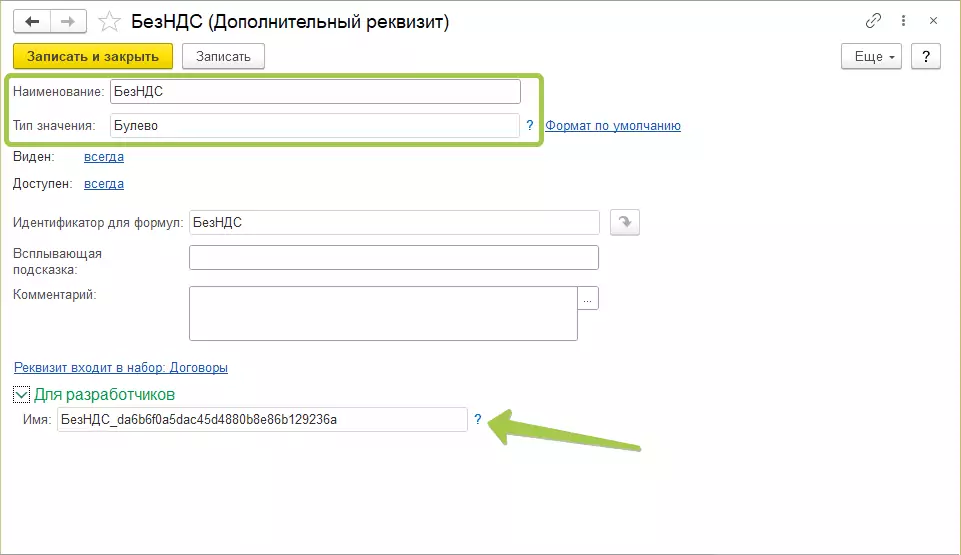Click the forward navigation arrow
Image resolution: width=961 pixels, height=555 pixels.
point(69,22)
